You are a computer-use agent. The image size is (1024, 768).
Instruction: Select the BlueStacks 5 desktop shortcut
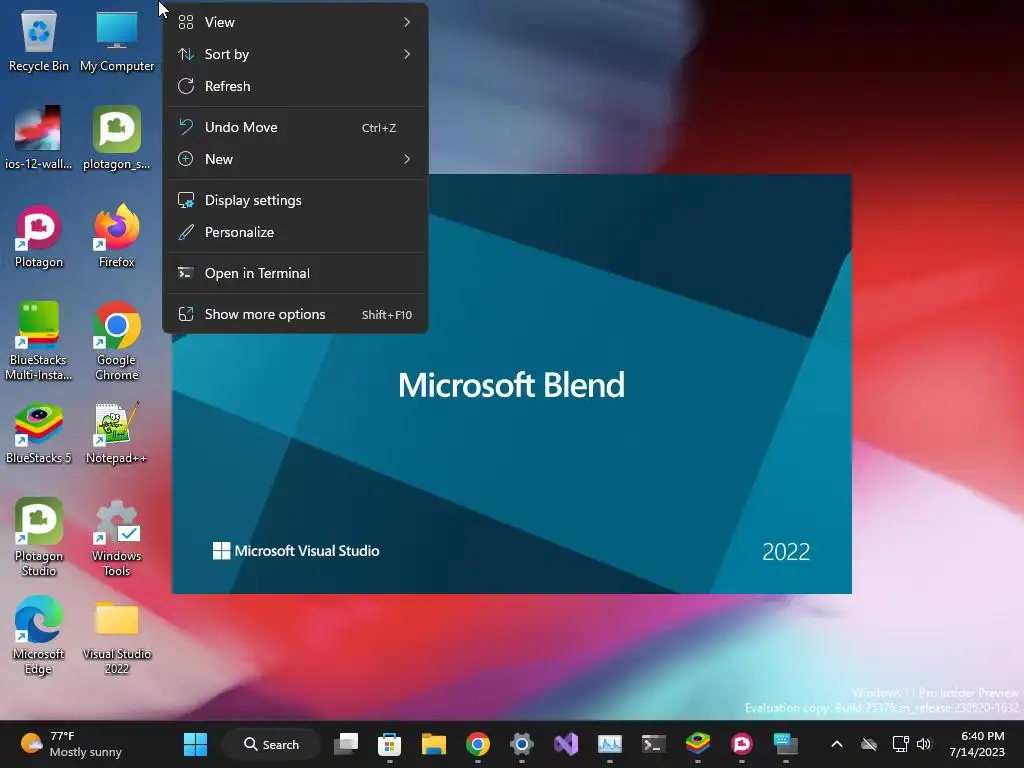click(x=39, y=434)
